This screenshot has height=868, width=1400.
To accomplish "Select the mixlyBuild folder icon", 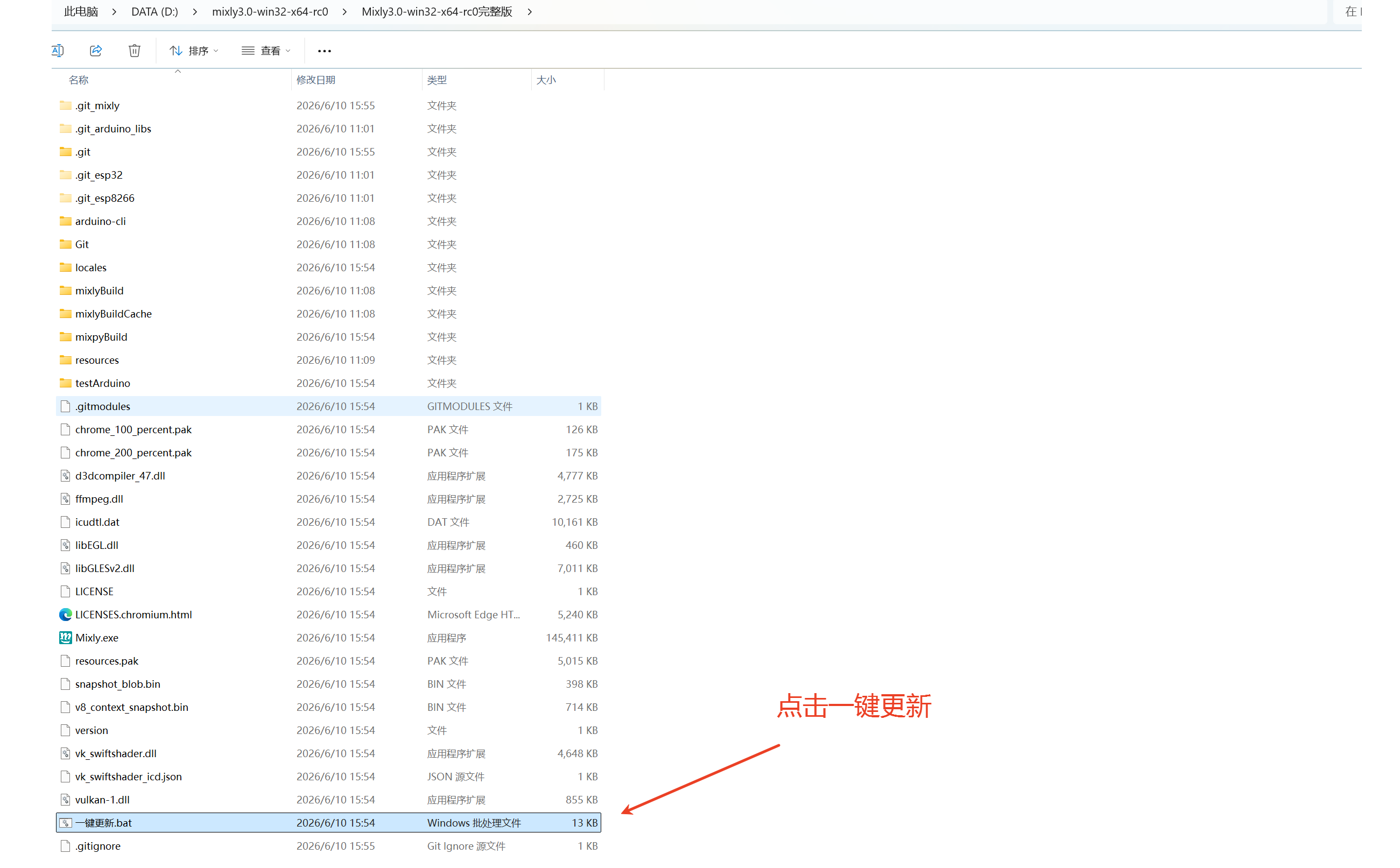I will 66,291.
